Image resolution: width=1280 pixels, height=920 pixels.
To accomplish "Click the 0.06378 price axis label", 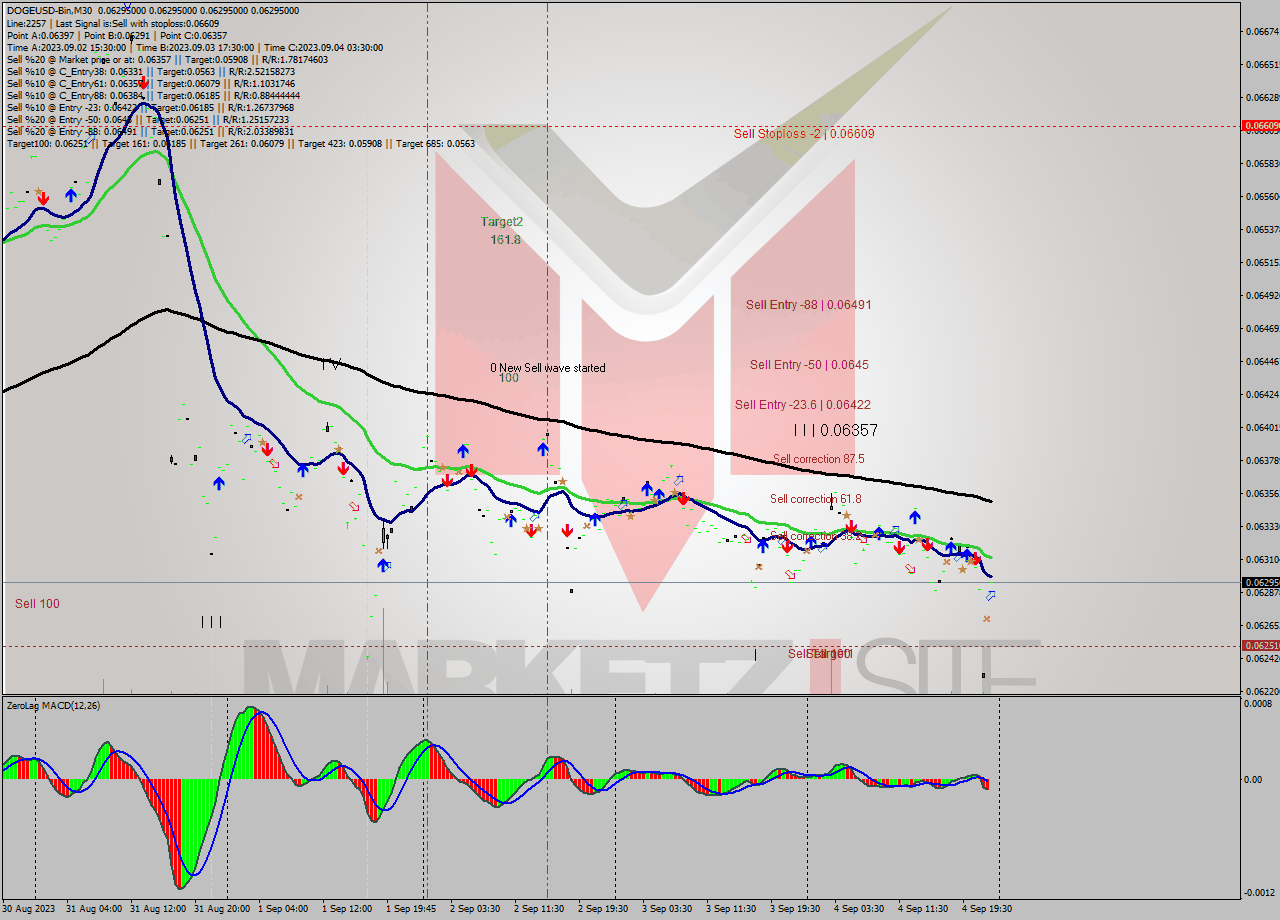I will (1262, 461).
